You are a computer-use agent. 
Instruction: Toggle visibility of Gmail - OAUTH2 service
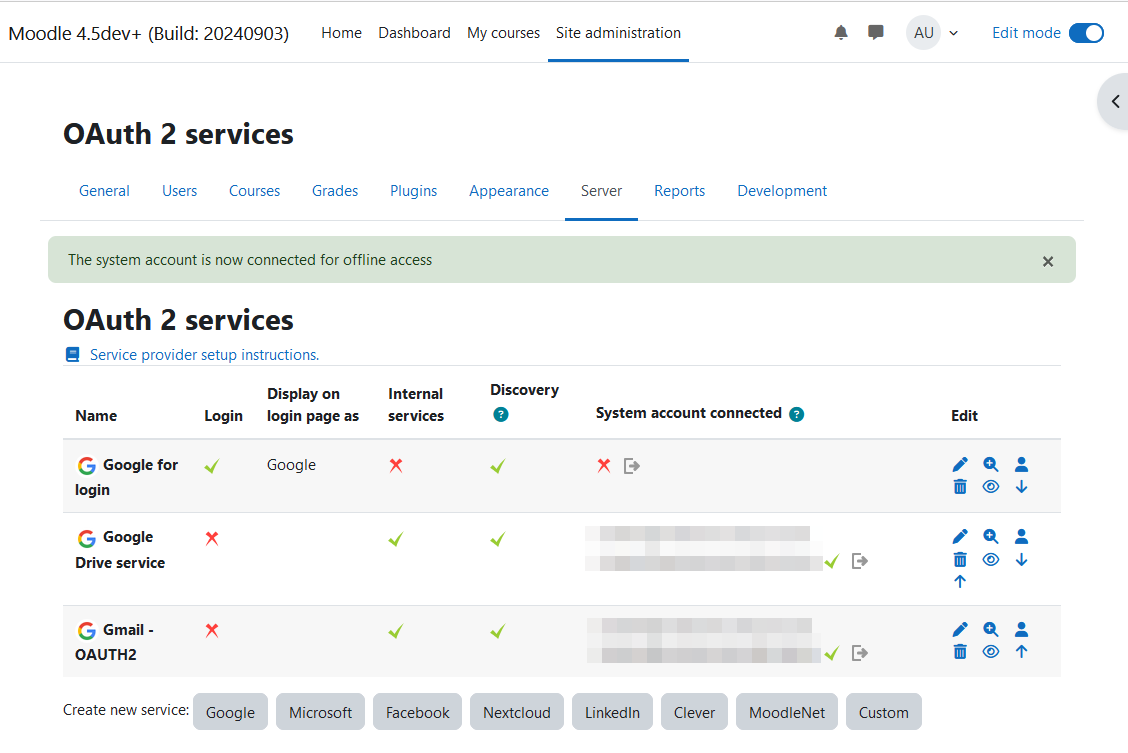991,652
